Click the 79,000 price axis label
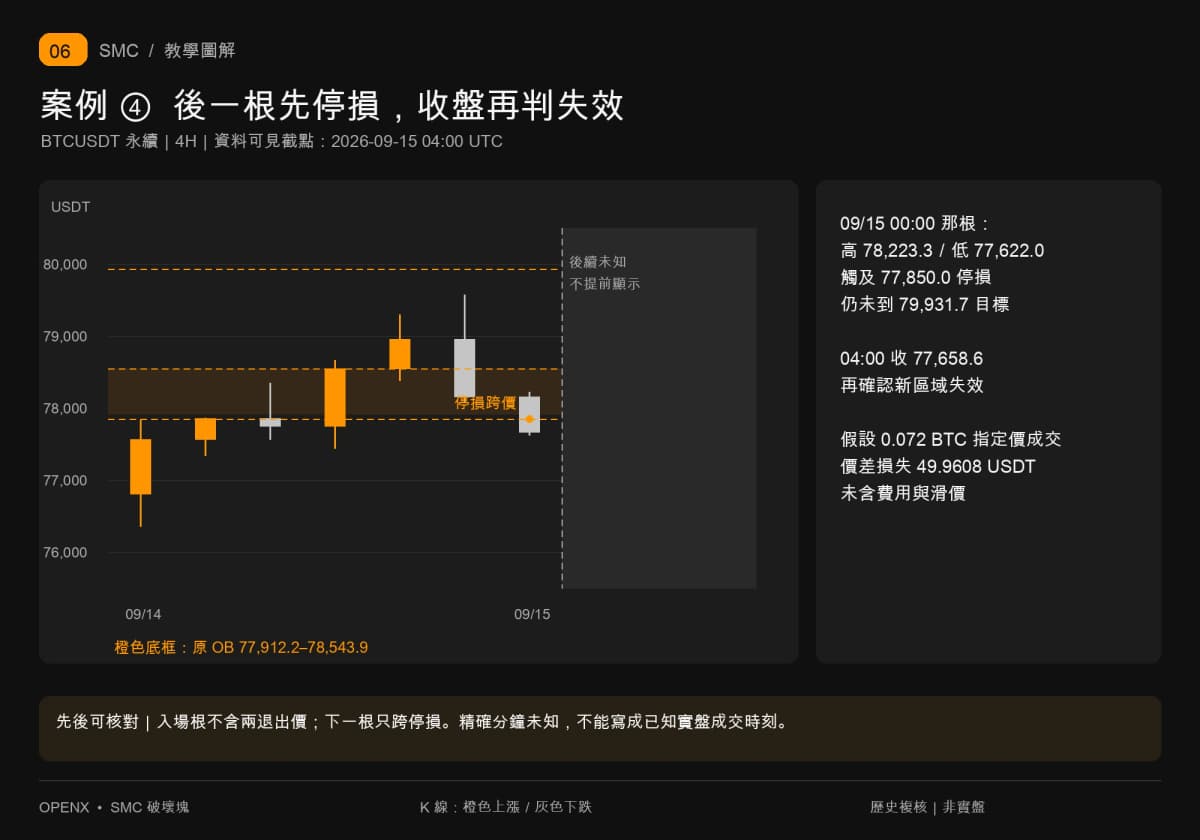 pyautogui.click(x=65, y=337)
